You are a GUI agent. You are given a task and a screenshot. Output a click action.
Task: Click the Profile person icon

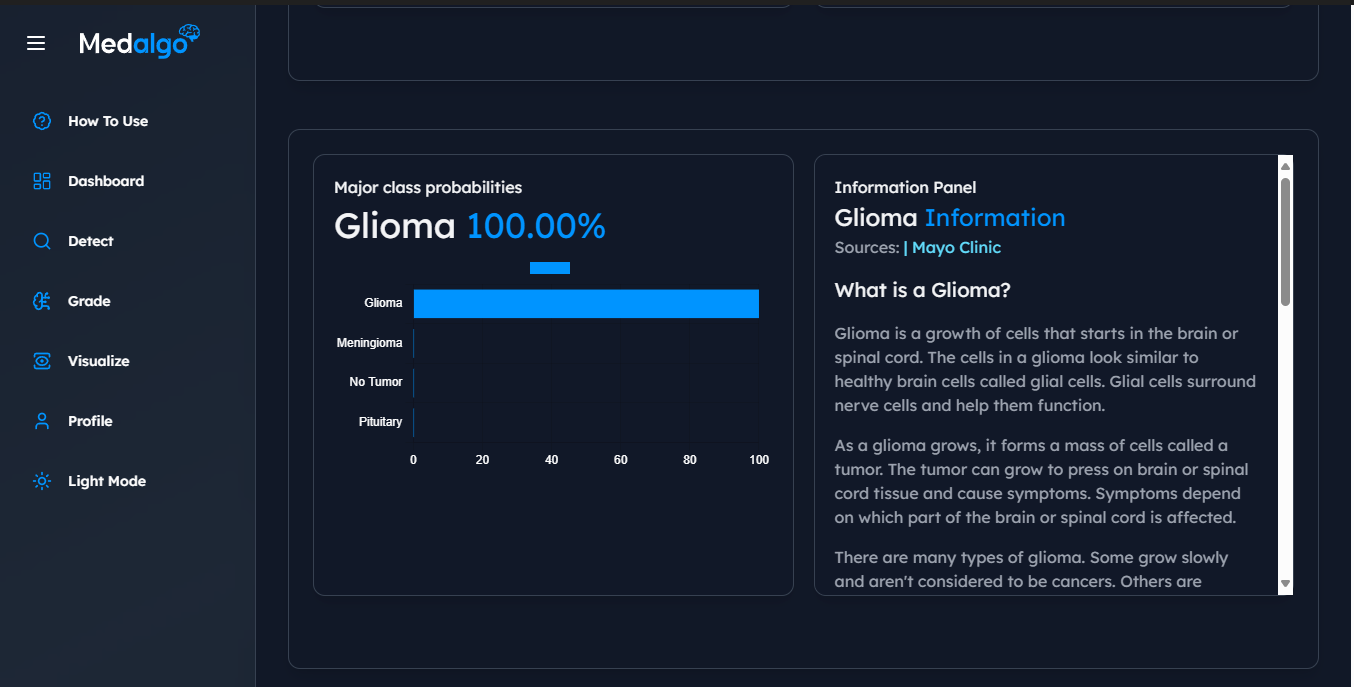point(42,421)
